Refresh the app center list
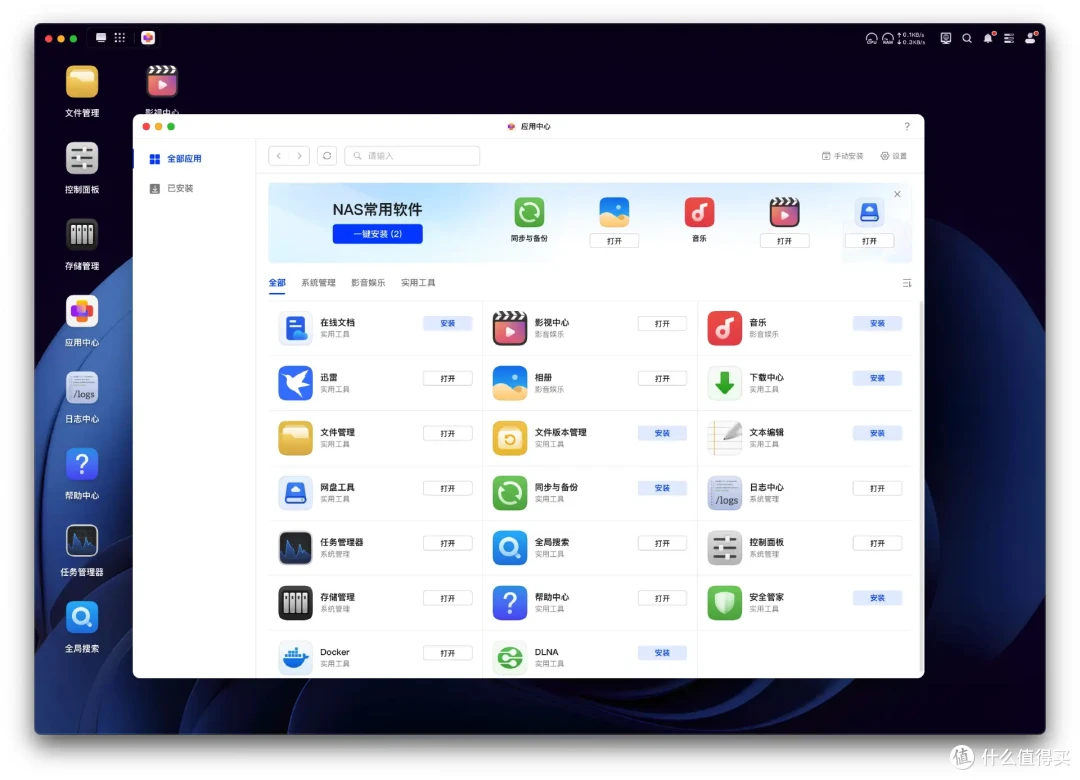Viewport: 1080px width, 780px height. pyautogui.click(x=327, y=156)
